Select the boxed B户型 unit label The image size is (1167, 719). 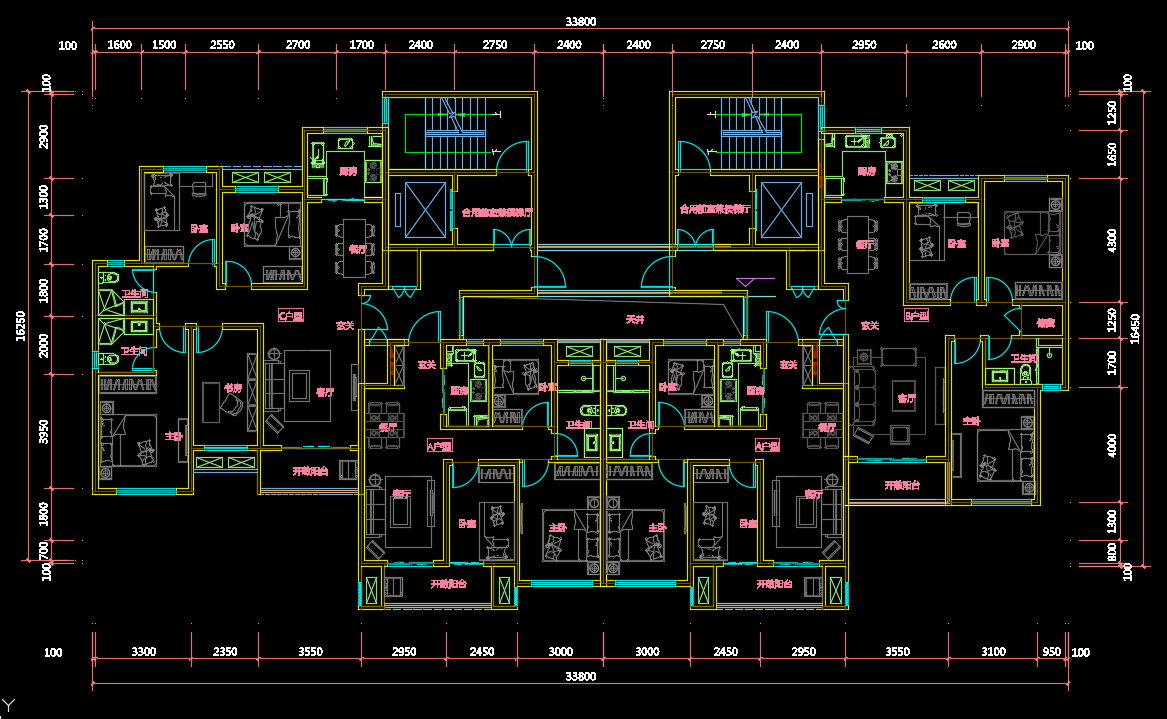point(917,316)
